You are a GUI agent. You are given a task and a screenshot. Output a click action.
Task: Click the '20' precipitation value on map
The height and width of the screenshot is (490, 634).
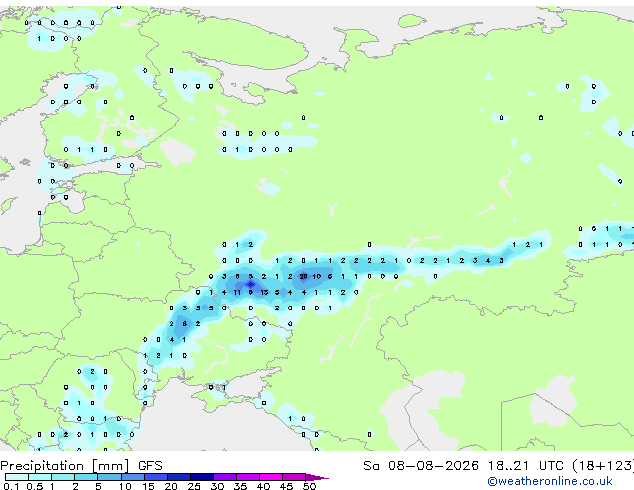pos(303,277)
